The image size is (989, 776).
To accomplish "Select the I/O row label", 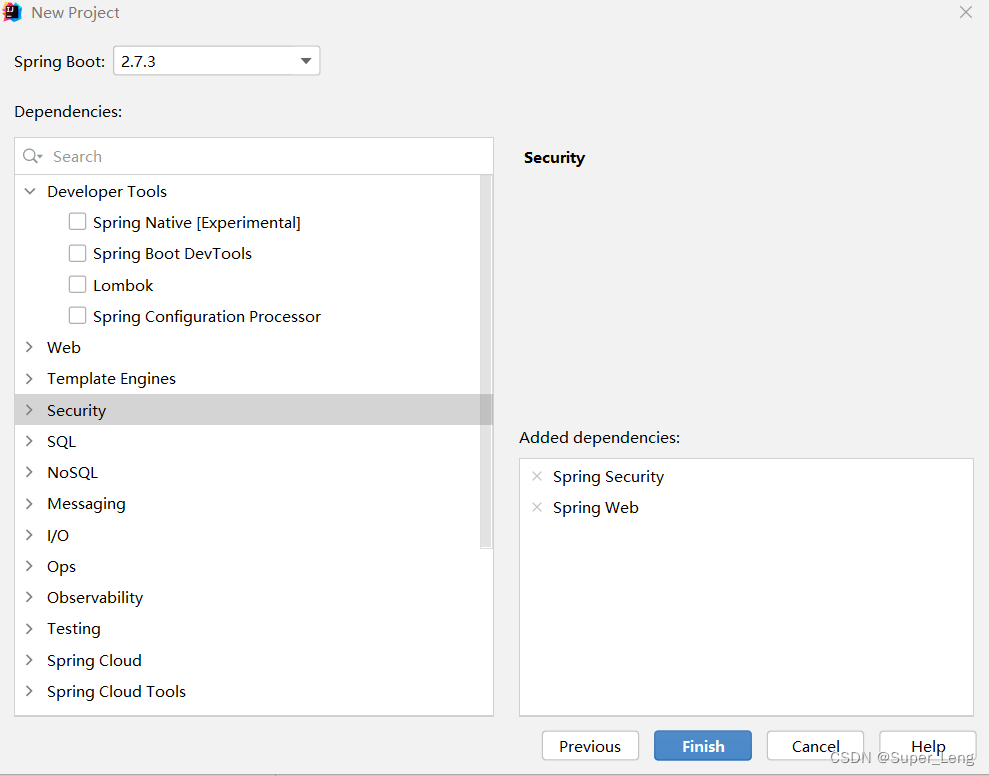I will pos(57,535).
